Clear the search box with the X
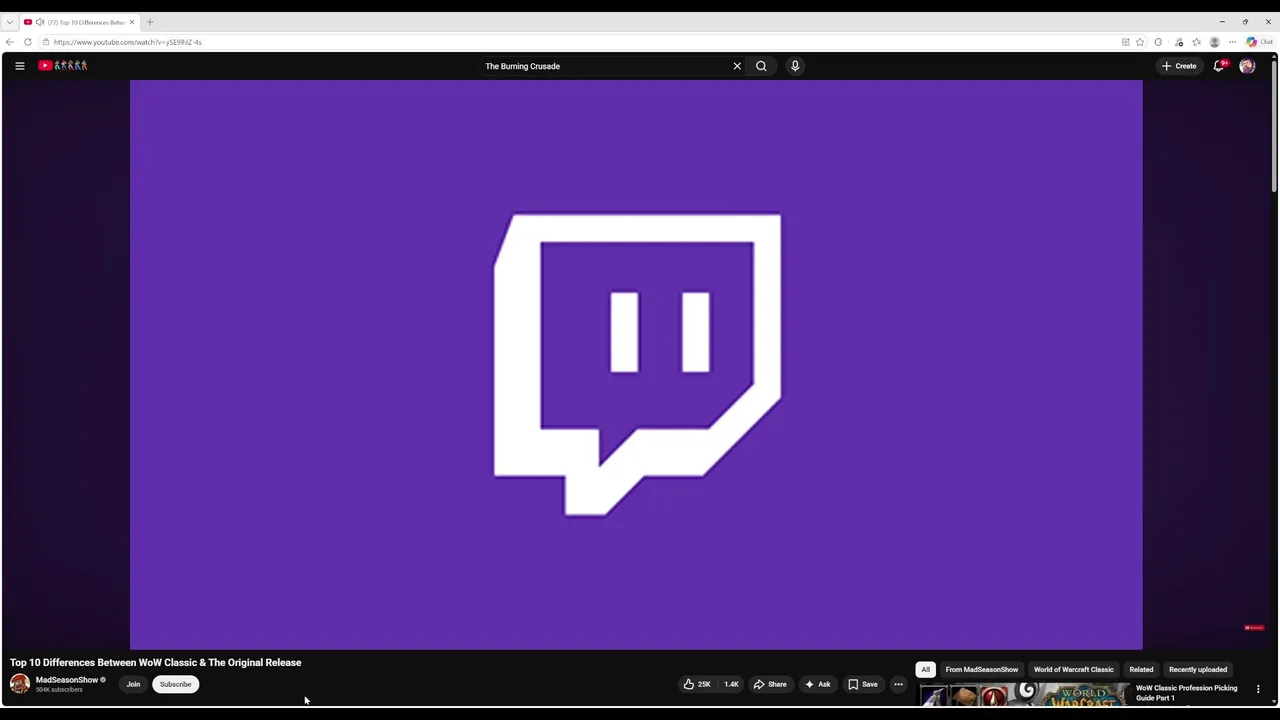The width and height of the screenshot is (1280, 720). [x=737, y=66]
